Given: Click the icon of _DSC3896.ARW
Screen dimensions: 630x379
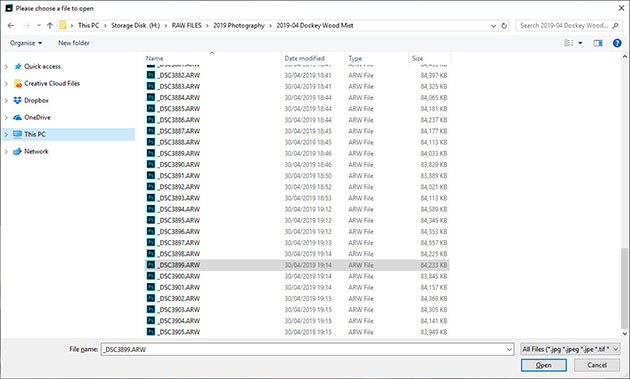Looking at the screenshot, I should tap(151, 231).
